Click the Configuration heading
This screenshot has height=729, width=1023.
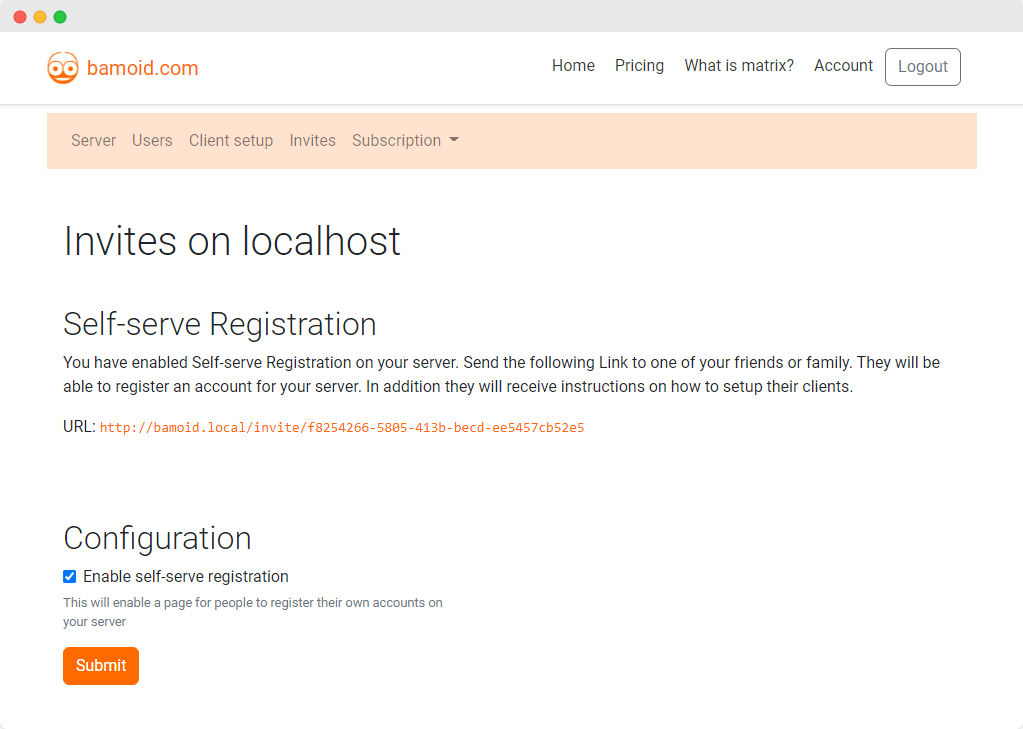coord(157,538)
